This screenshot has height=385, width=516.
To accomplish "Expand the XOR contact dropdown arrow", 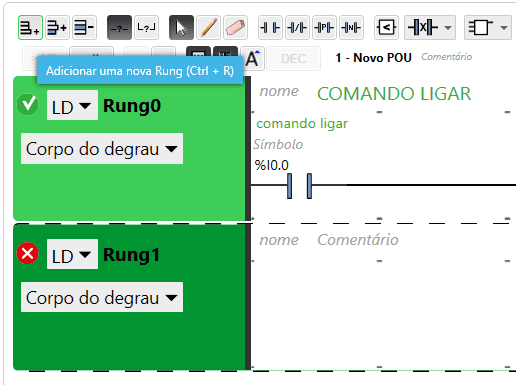I will click(448, 27).
